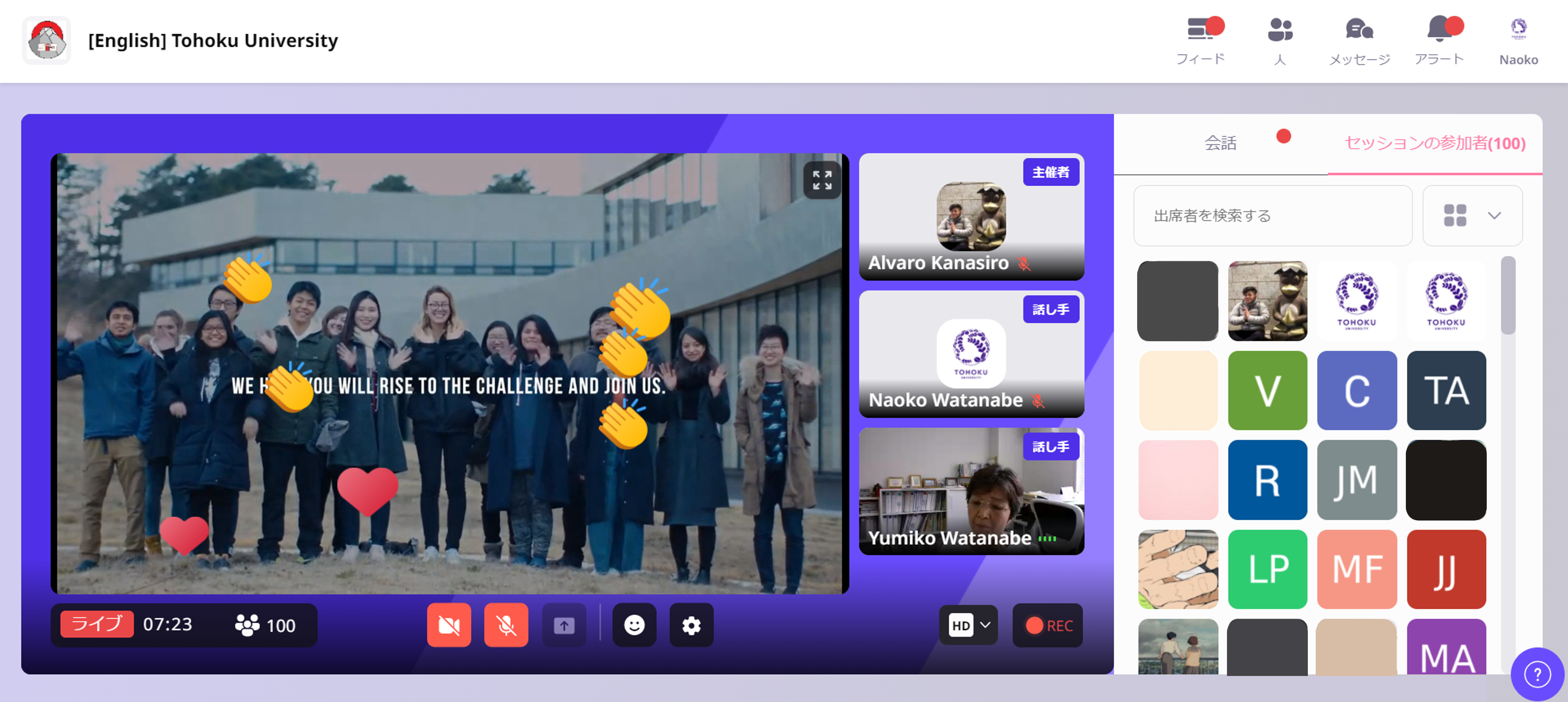Screen dimensions: 1568x702
Task: Select the anime couple scene avatar
Action: (x=1178, y=647)
